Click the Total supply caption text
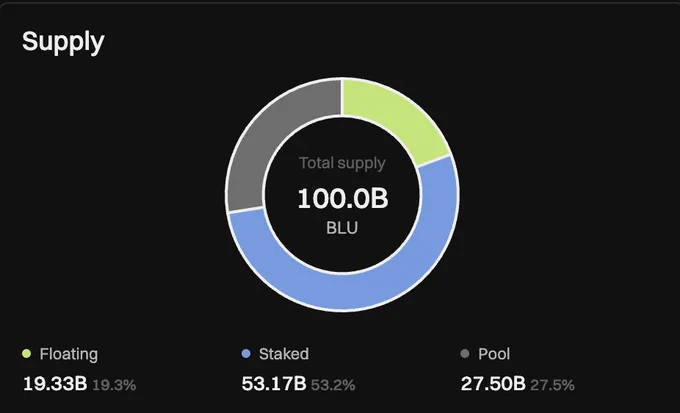 (342, 164)
